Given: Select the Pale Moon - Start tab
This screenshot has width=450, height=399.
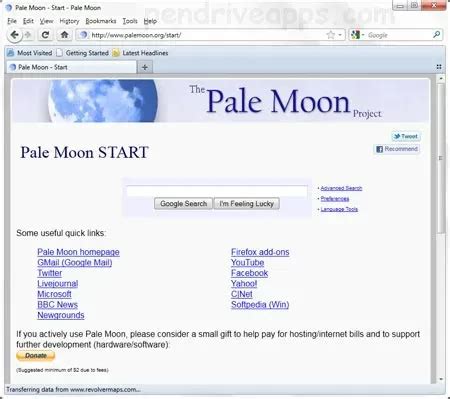Looking at the screenshot, I should click(71, 67).
